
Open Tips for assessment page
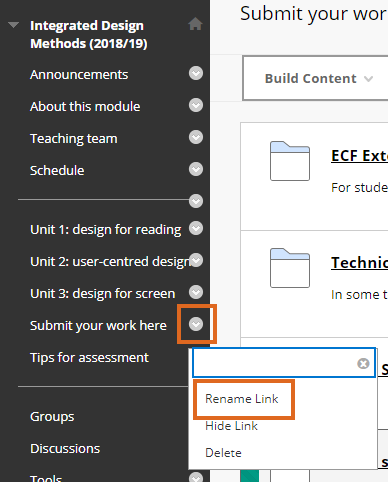pyautogui.click(x=89, y=357)
